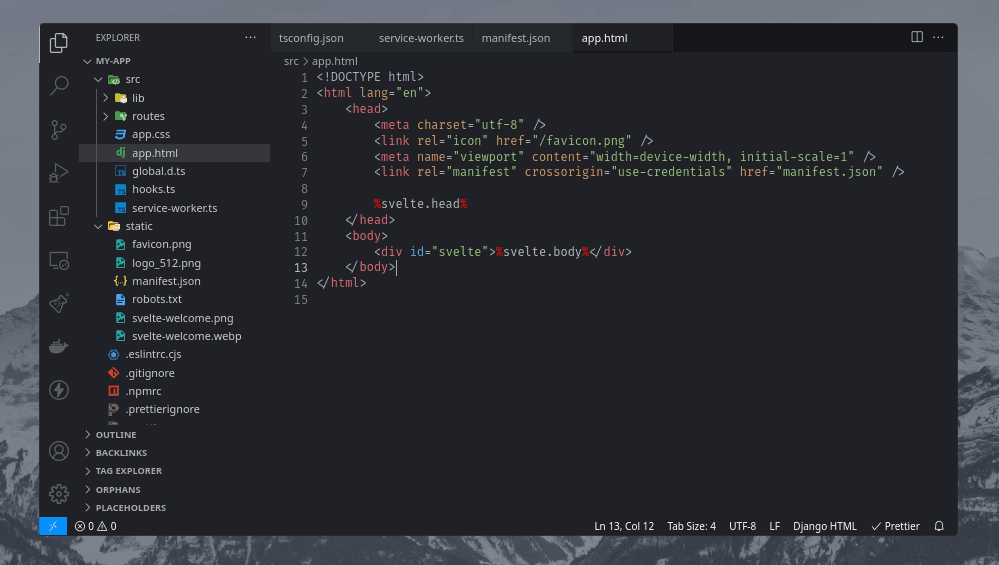Open the Source Control view
The image size is (999, 565).
tap(59, 129)
